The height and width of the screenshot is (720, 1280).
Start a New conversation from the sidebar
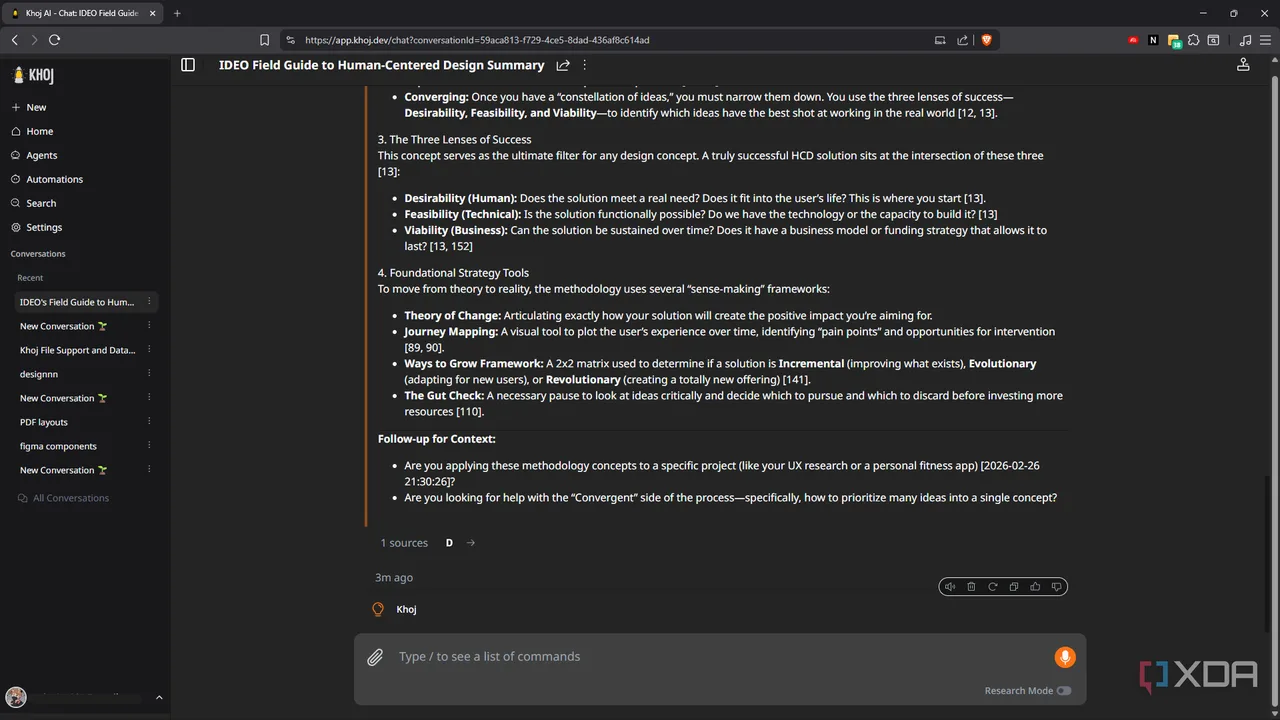pyautogui.click(x=29, y=107)
